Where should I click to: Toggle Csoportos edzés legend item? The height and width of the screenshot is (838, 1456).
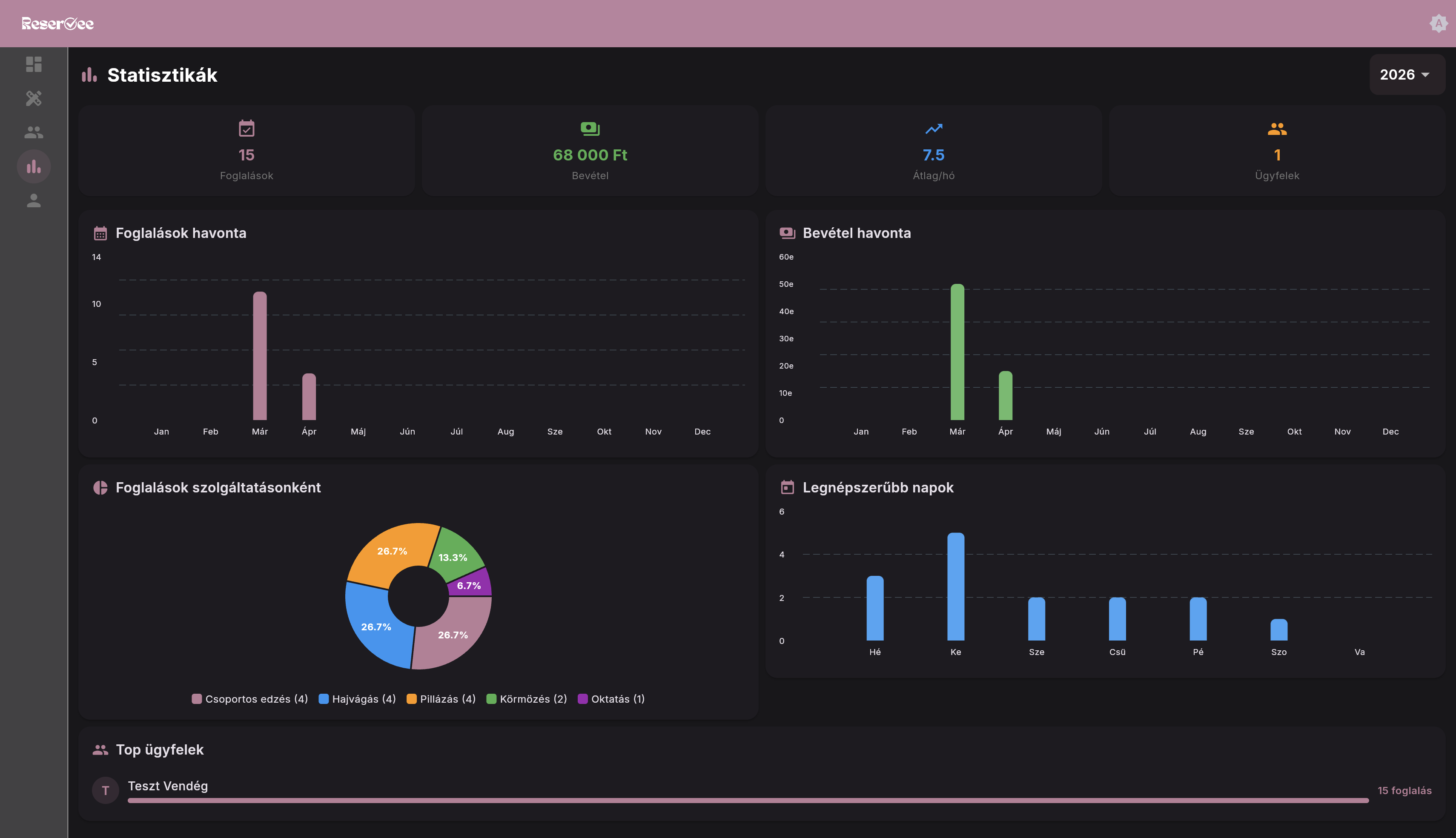tap(249, 699)
